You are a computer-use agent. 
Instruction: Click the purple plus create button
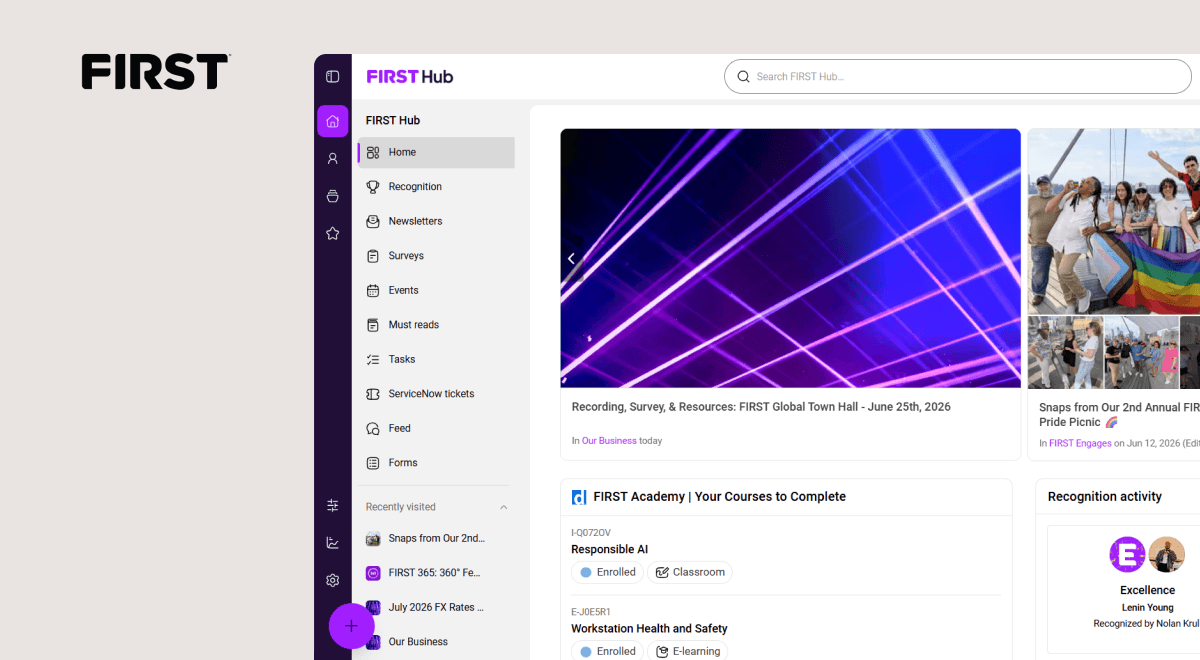click(x=351, y=626)
